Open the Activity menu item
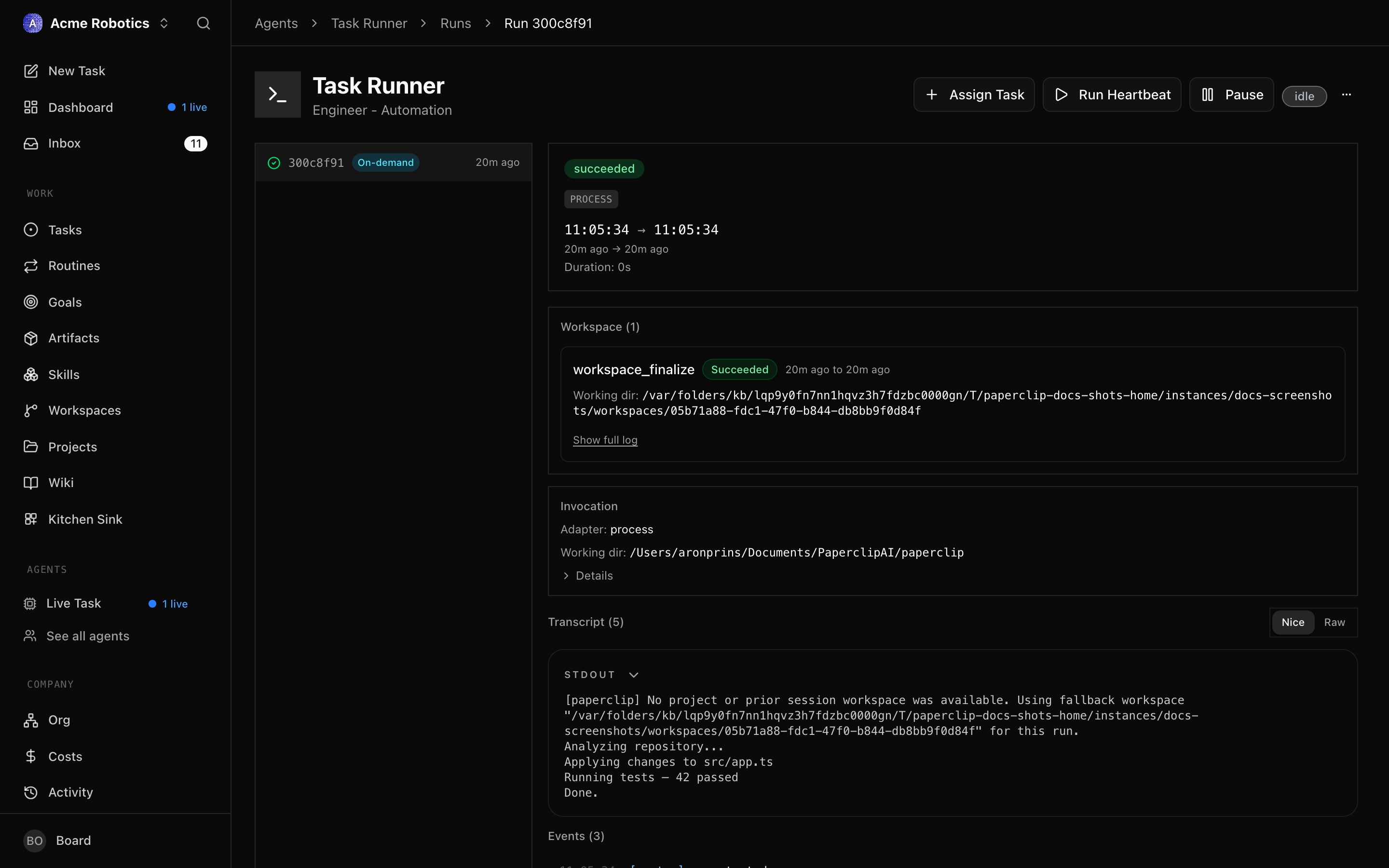Screen dimensions: 1389x868 pos(115,792)
